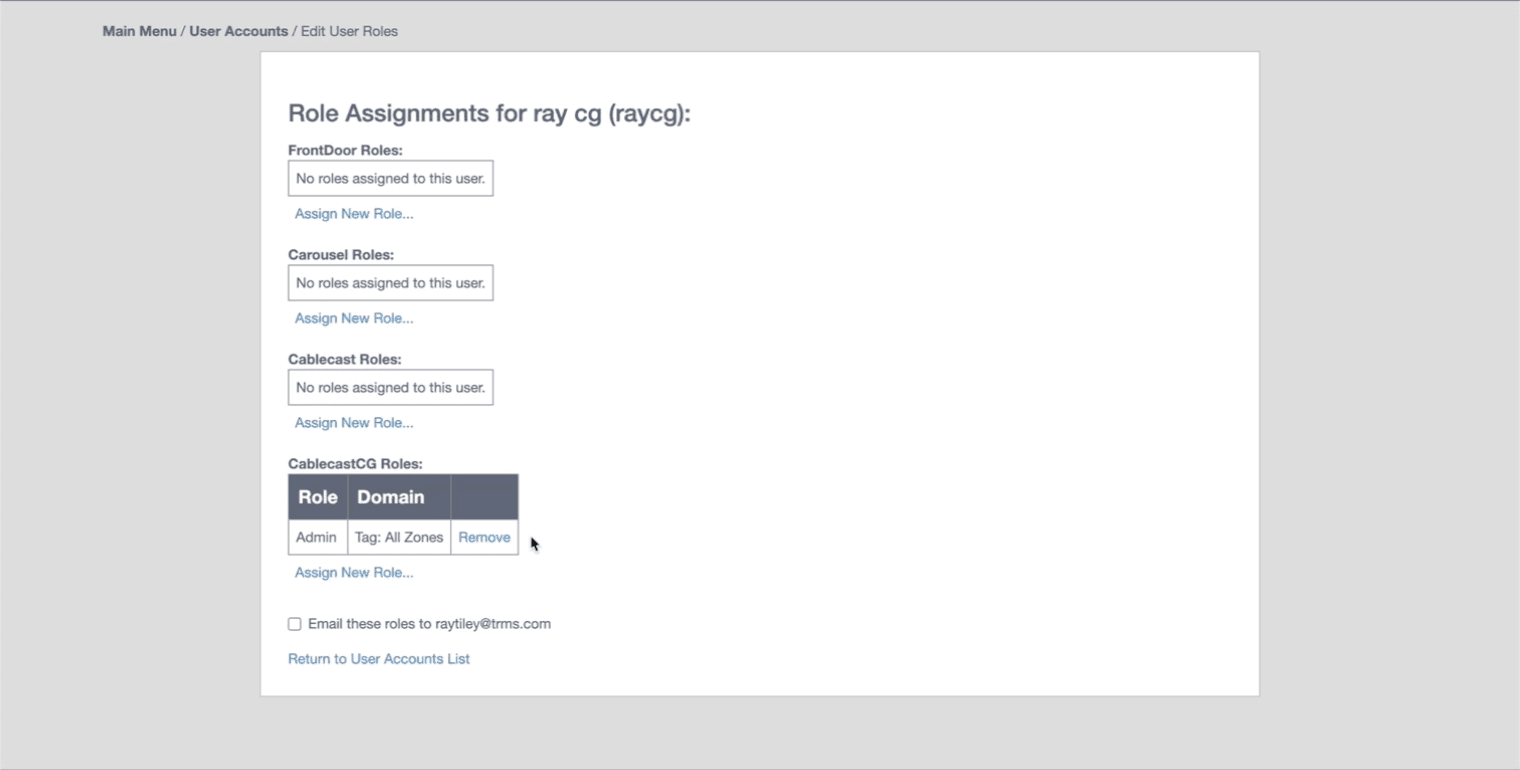Assign new role under Cablecast Roles
Screen dimensions: 1520x770
pyautogui.click(x=354, y=423)
